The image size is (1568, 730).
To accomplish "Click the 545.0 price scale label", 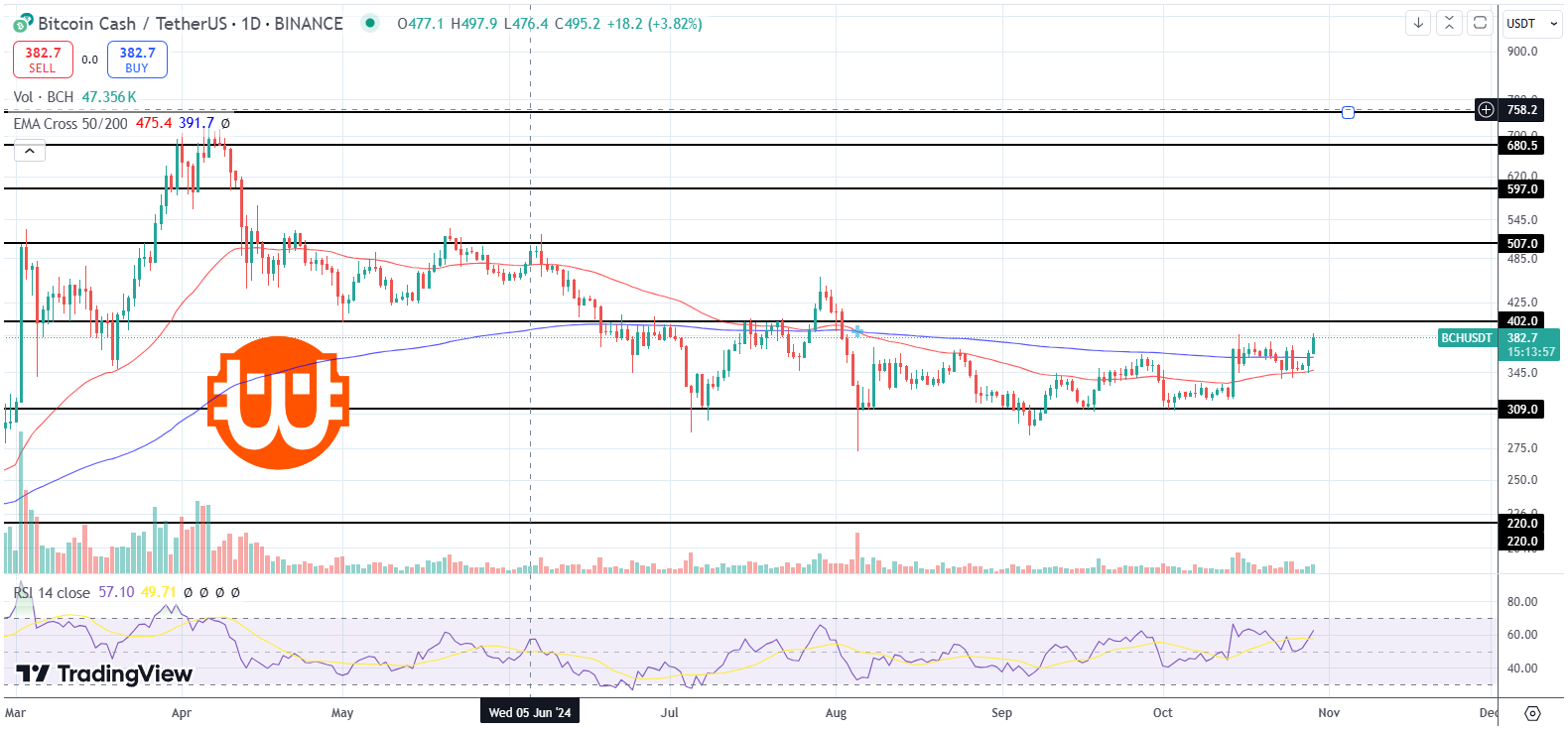I will 1522,220.
